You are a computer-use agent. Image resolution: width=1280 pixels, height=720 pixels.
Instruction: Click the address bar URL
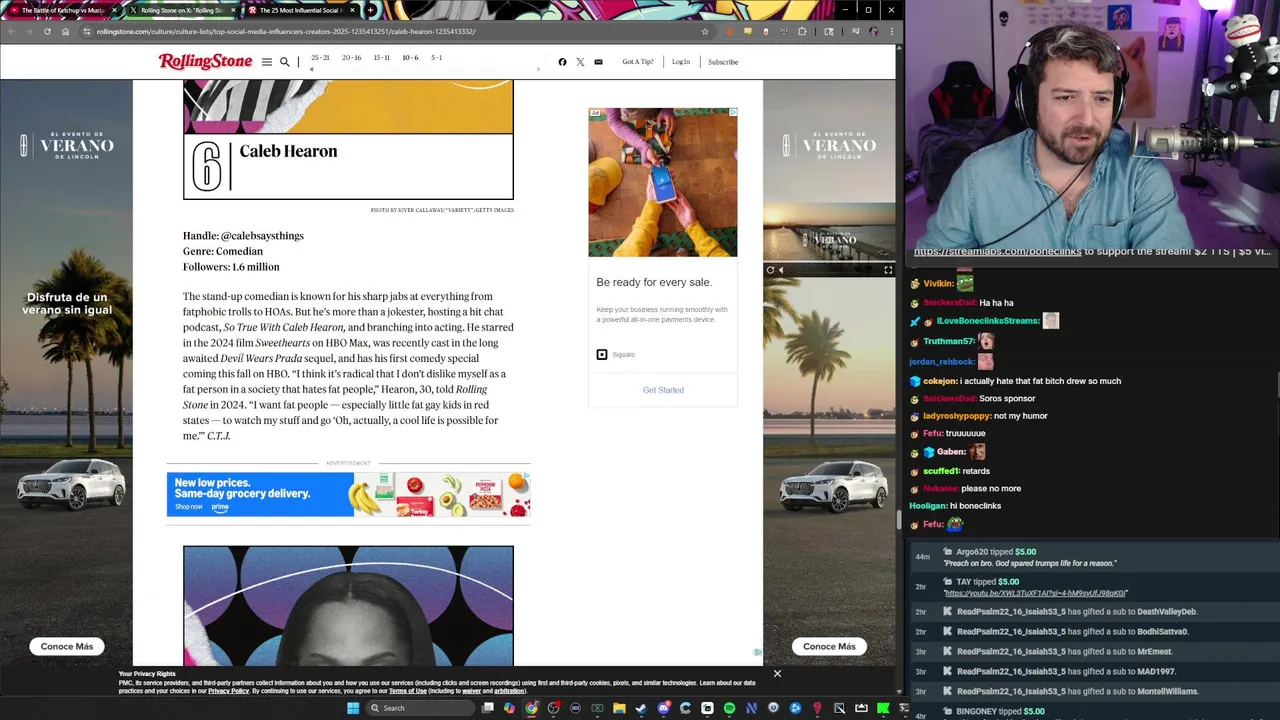pyautogui.click(x=285, y=31)
